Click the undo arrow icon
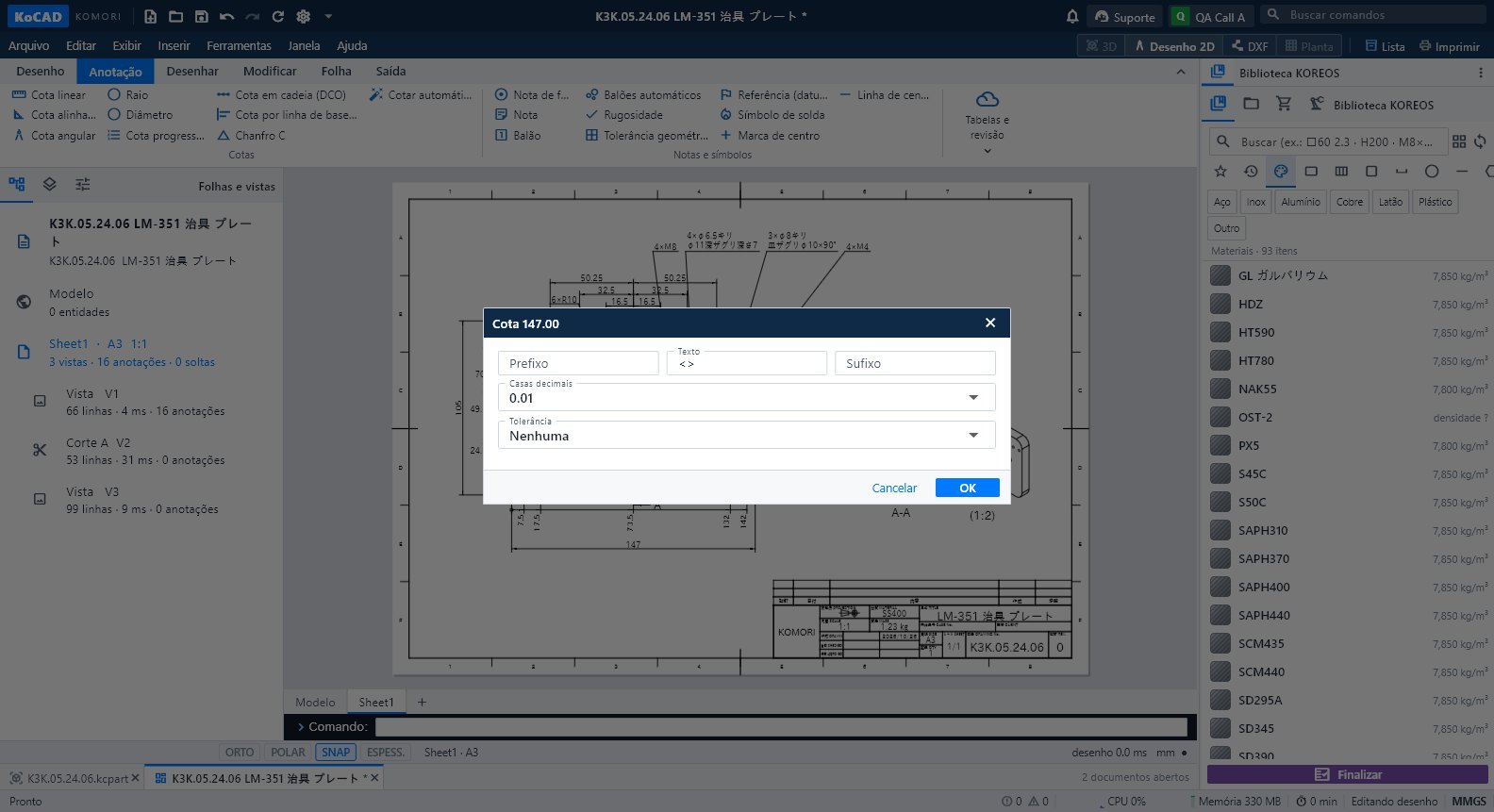This screenshot has width=1494, height=812. tap(226, 16)
